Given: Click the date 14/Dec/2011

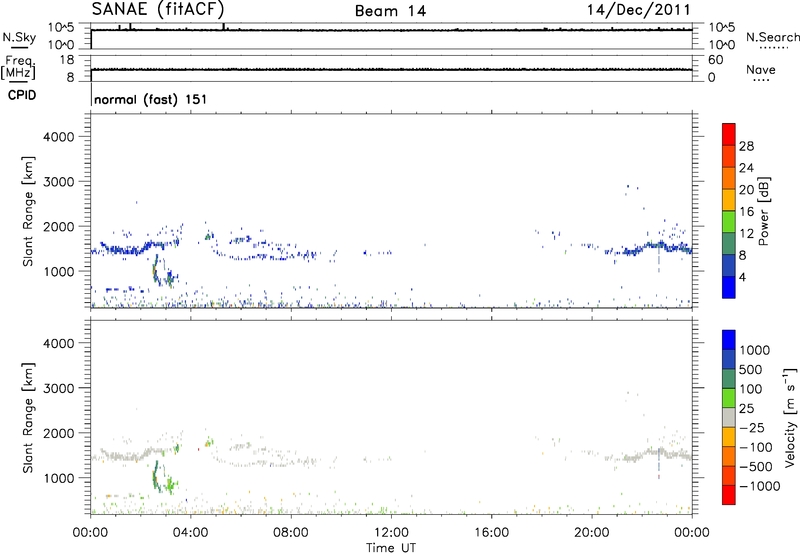Looking at the screenshot, I should [638, 10].
